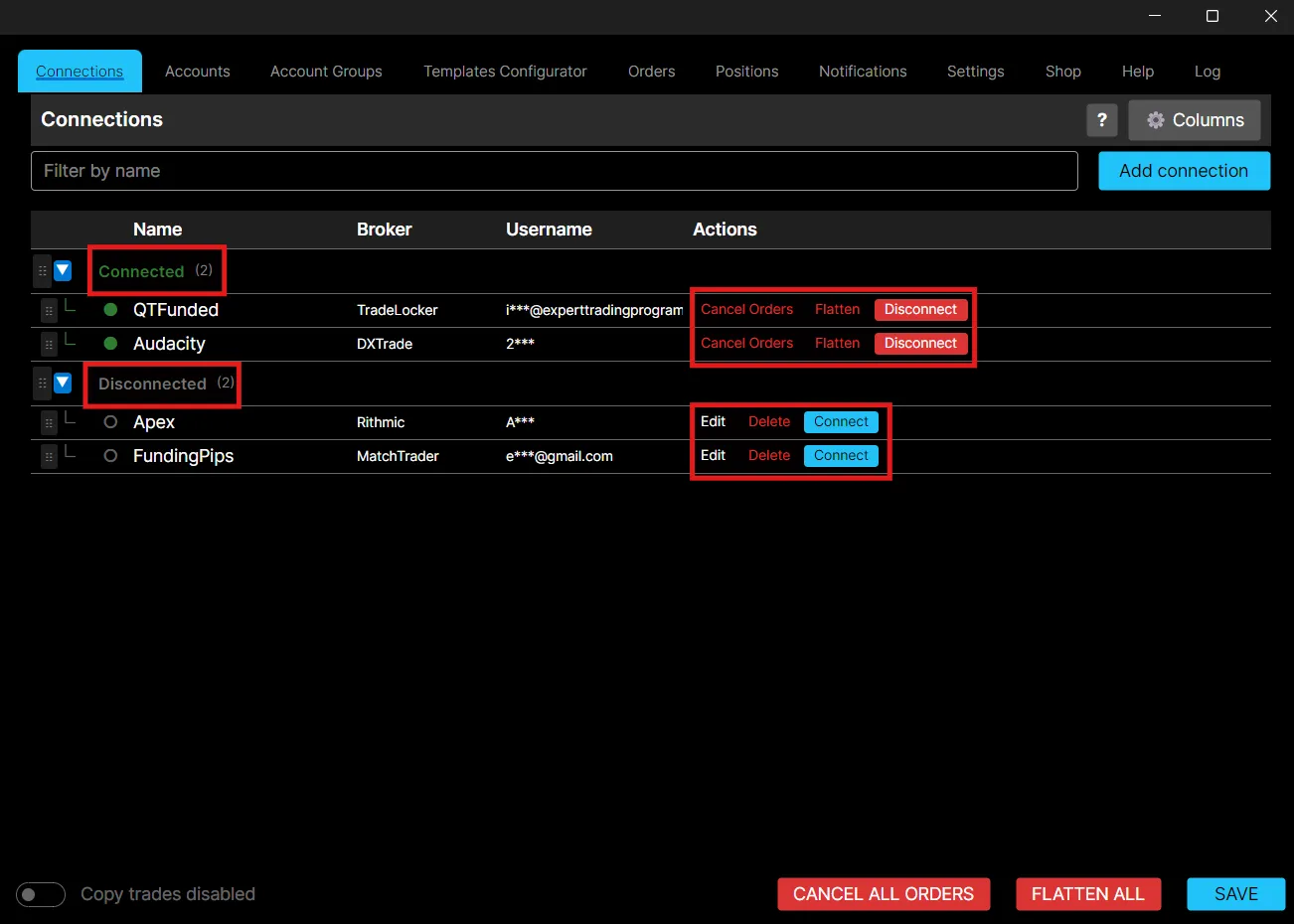The width and height of the screenshot is (1294, 924).
Task: Select the QTFunded connection name
Action: pos(176,310)
